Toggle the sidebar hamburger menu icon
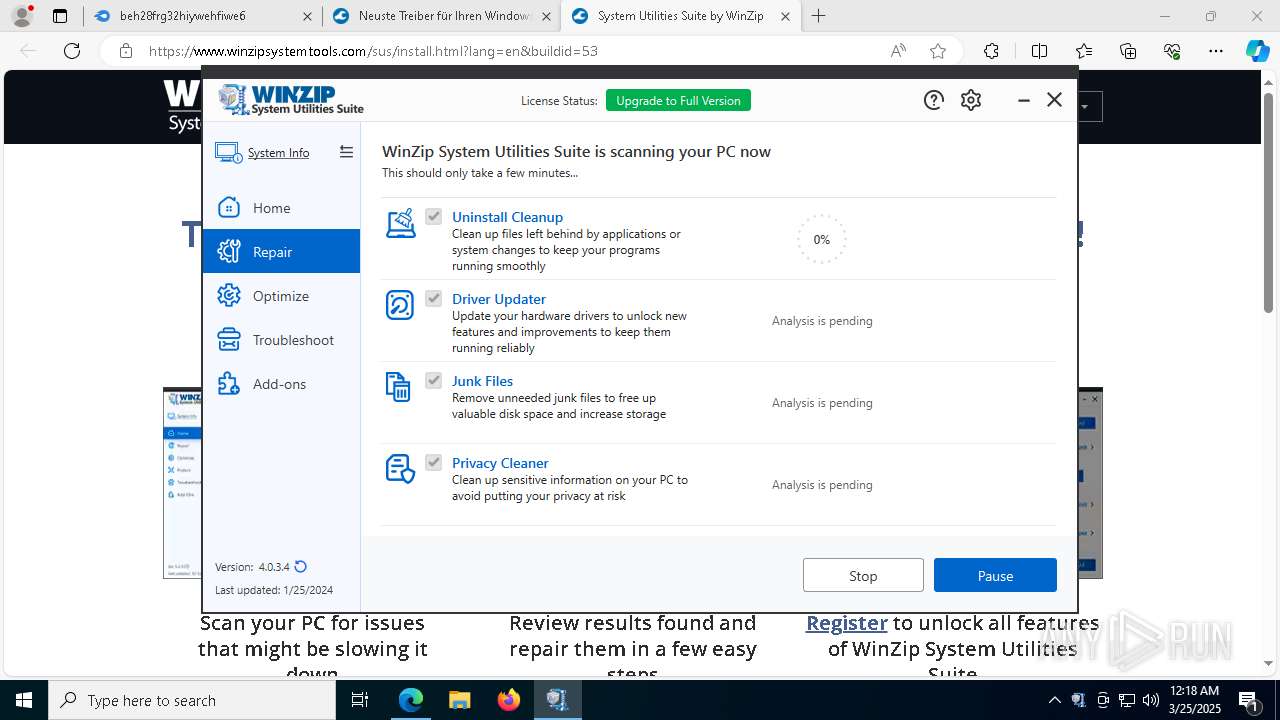 pyautogui.click(x=346, y=152)
